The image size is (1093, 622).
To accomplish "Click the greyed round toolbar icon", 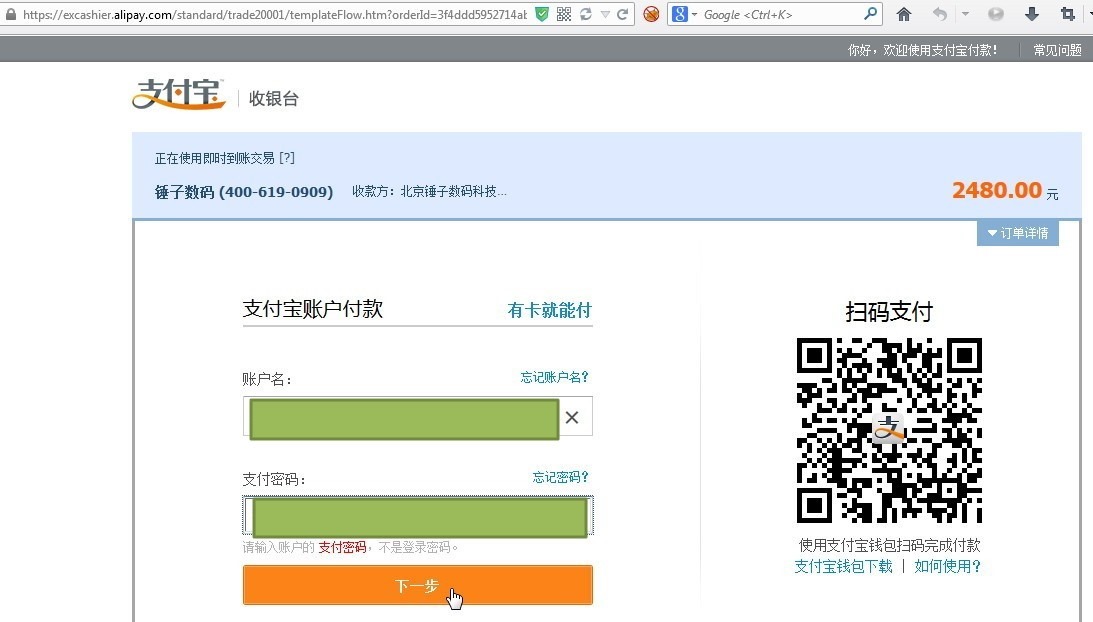I will [995, 14].
